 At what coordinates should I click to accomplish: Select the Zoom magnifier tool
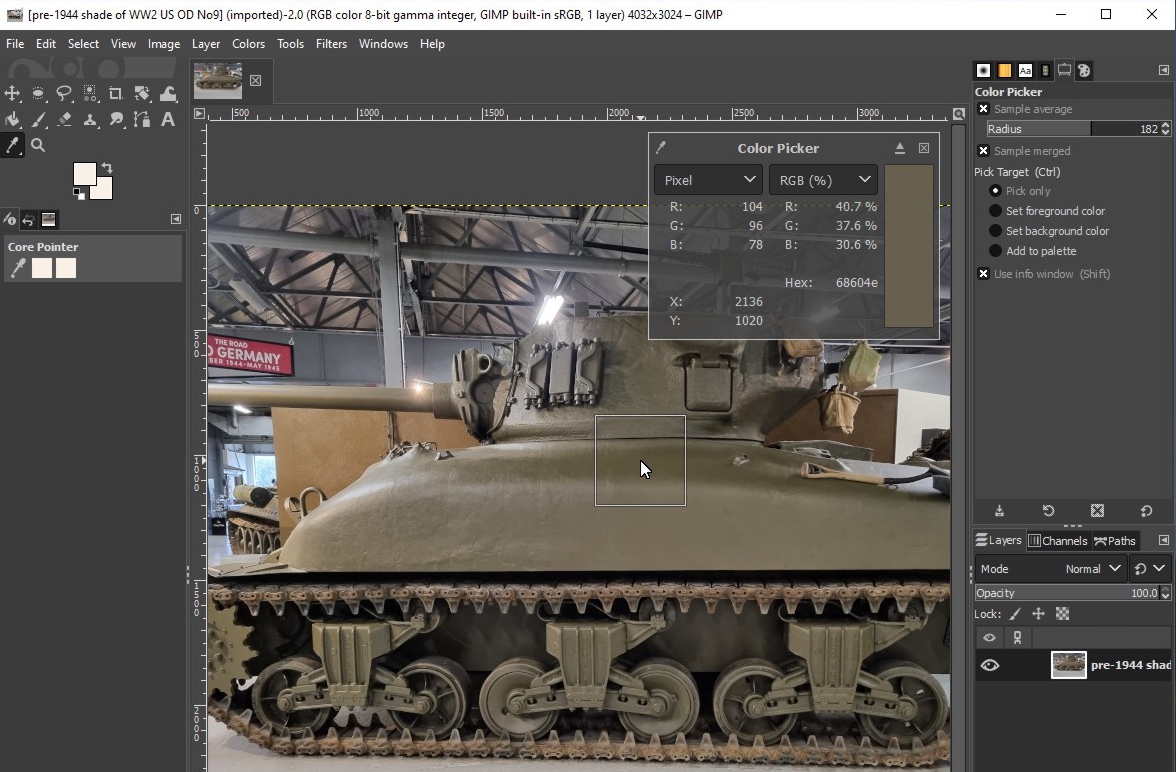pos(38,146)
